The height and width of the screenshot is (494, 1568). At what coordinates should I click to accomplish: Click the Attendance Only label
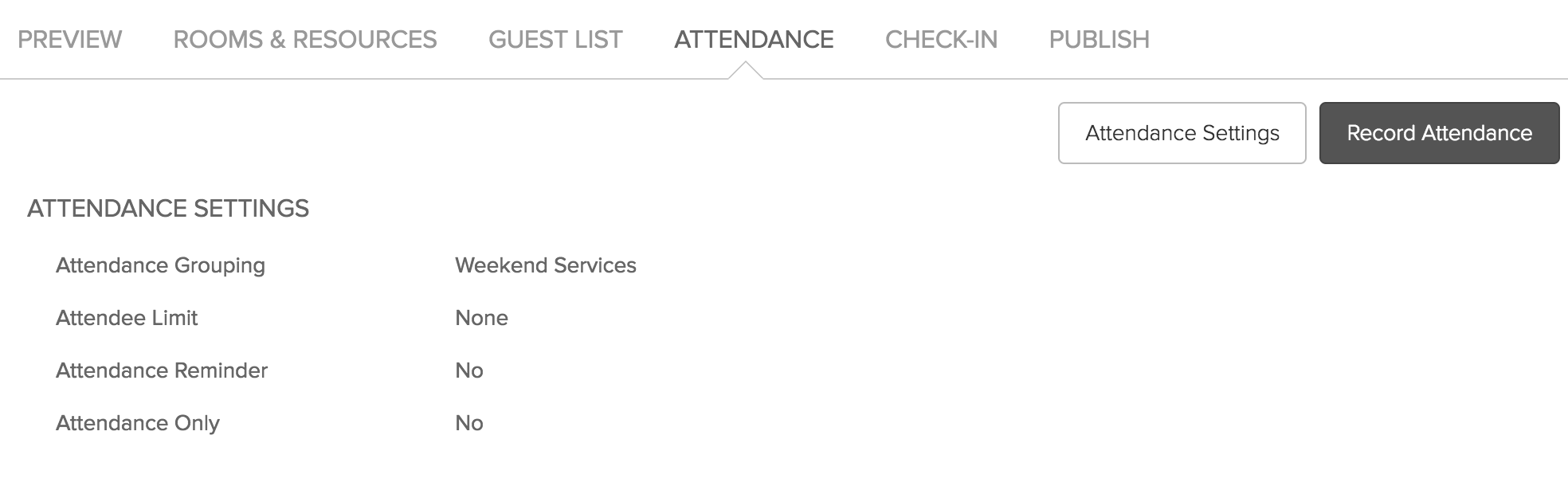click(x=138, y=423)
